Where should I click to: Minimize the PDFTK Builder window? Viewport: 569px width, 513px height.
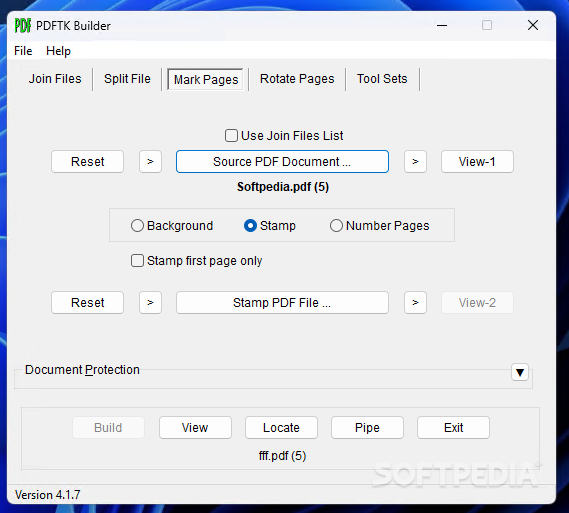(x=442, y=25)
